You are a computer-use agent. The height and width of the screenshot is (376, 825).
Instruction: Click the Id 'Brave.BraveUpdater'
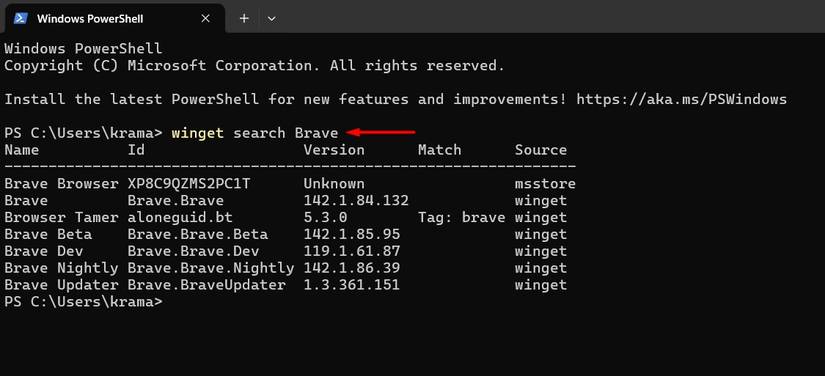click(206, 285)
